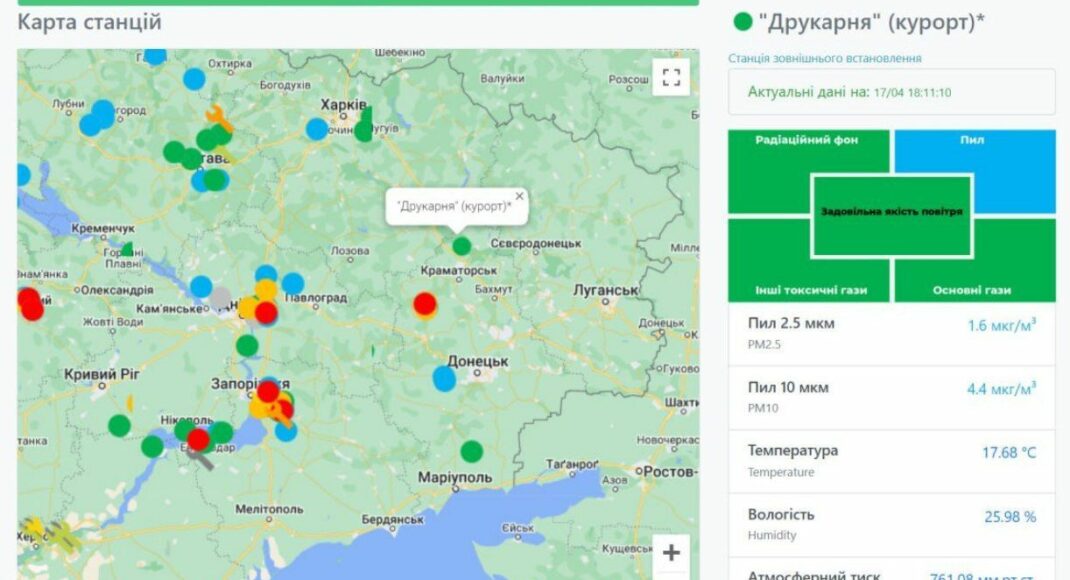Click the 25.98 % humidity value
Image resolution: width=1070 pixels, height=580 pixels.
(x=1010, y=517)
